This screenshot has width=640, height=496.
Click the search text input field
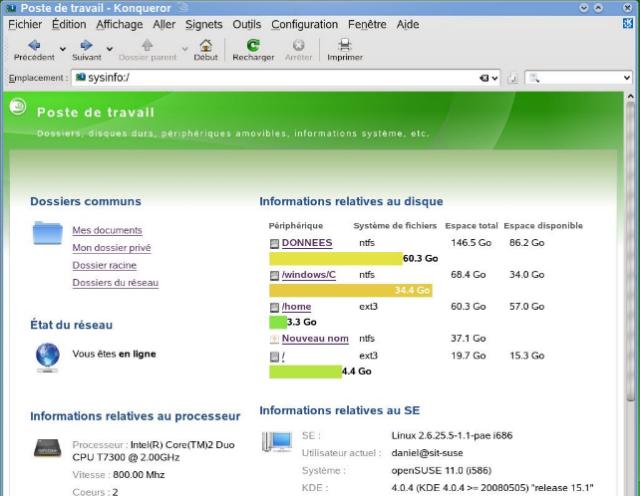(581, 78)
